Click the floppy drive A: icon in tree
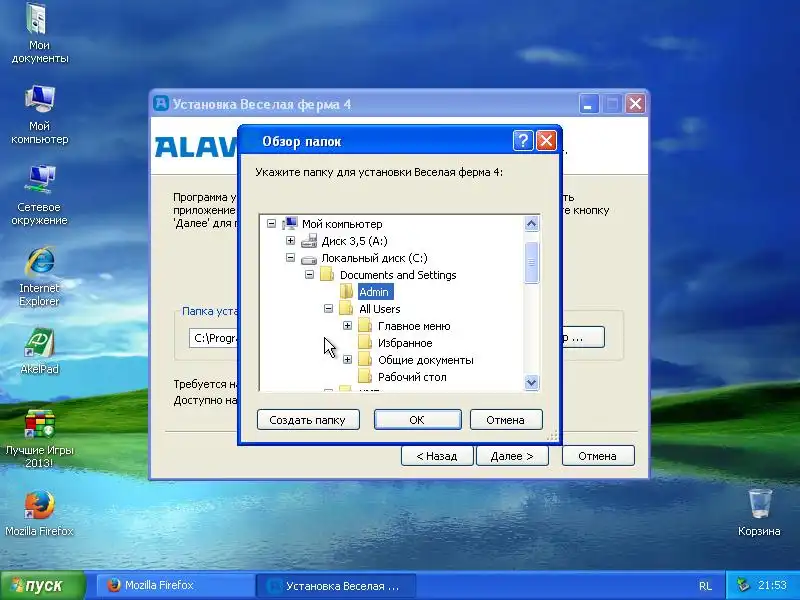The height and width of the screenshot is (600, 800). pyautogui.click(x=309, y=241)
